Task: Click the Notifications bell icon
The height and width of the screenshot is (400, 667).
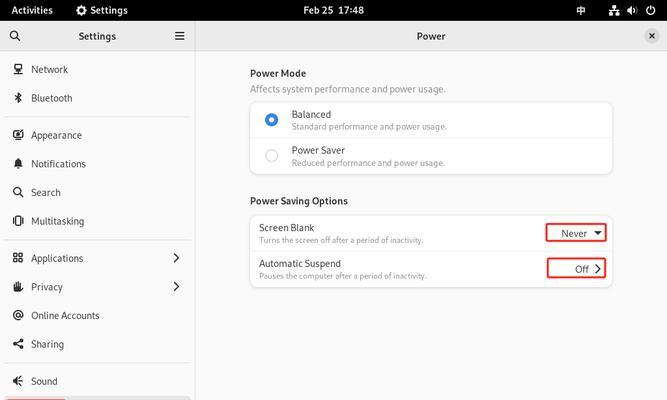Action: coord(18,163)
